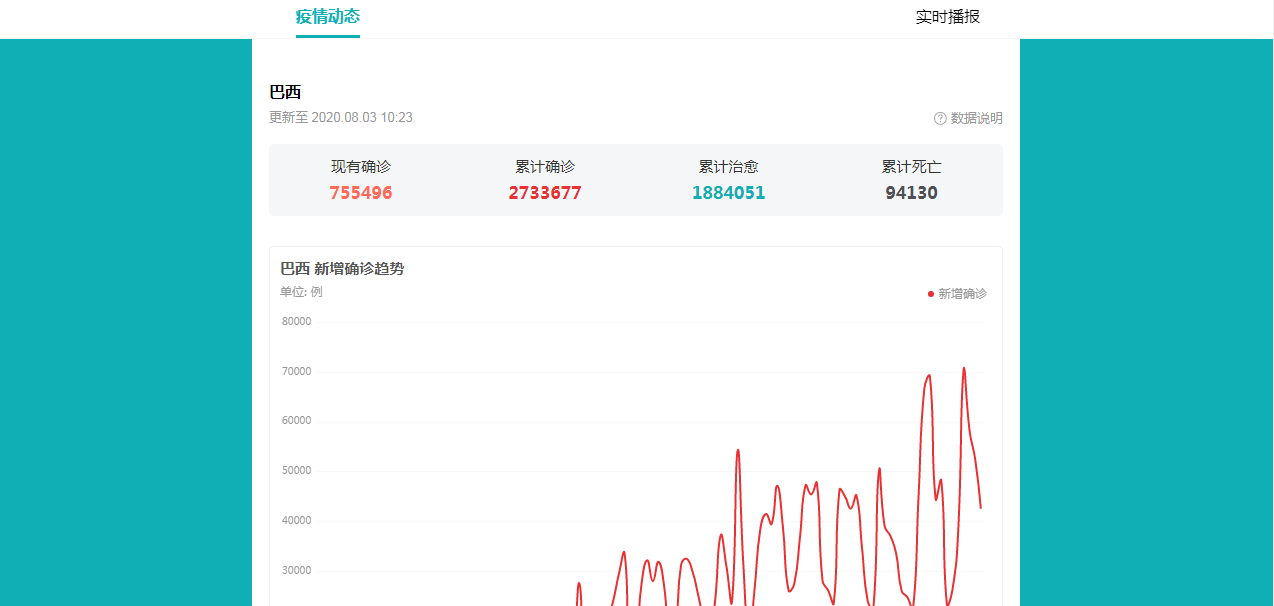Click the chart title 巴西 新增确诊趋势

(342, 269)
